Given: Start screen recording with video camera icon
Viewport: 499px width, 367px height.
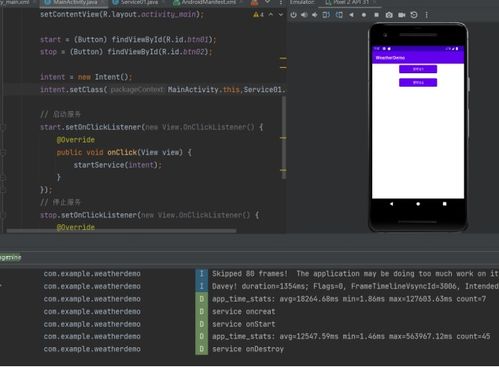Looking at the screenshot, I should pos(402,15).
